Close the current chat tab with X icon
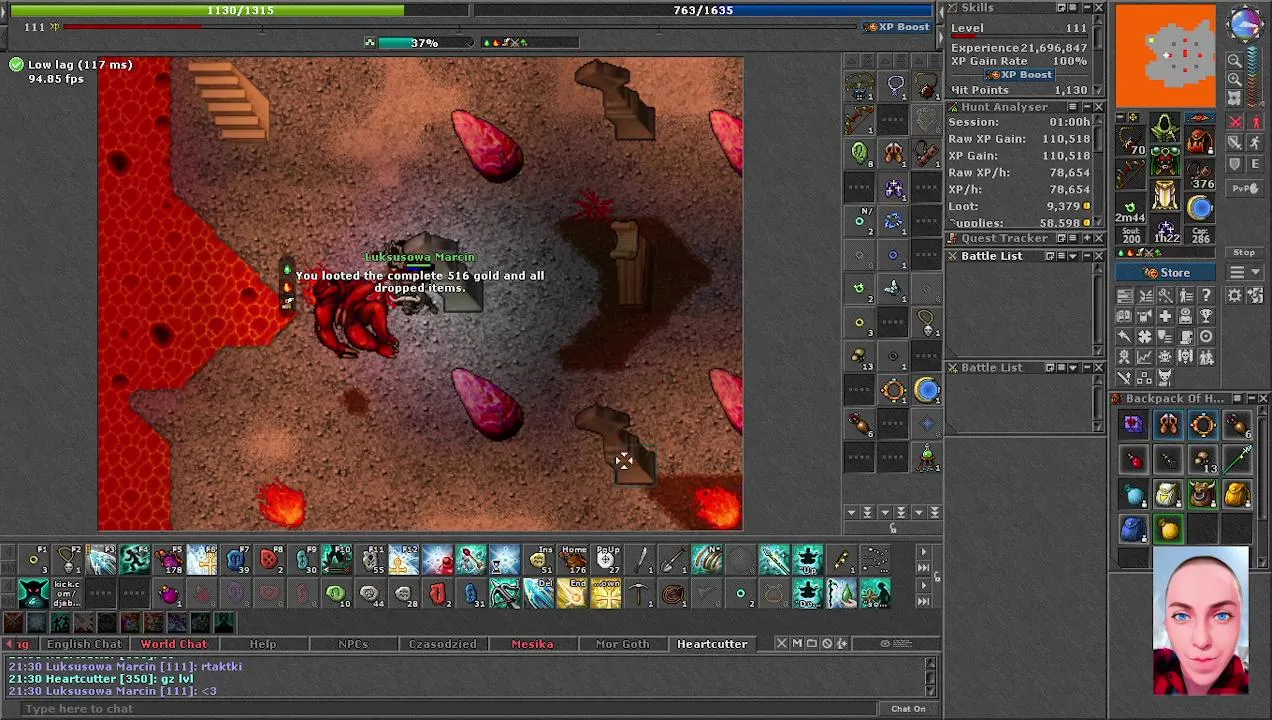 pos(782,644)
